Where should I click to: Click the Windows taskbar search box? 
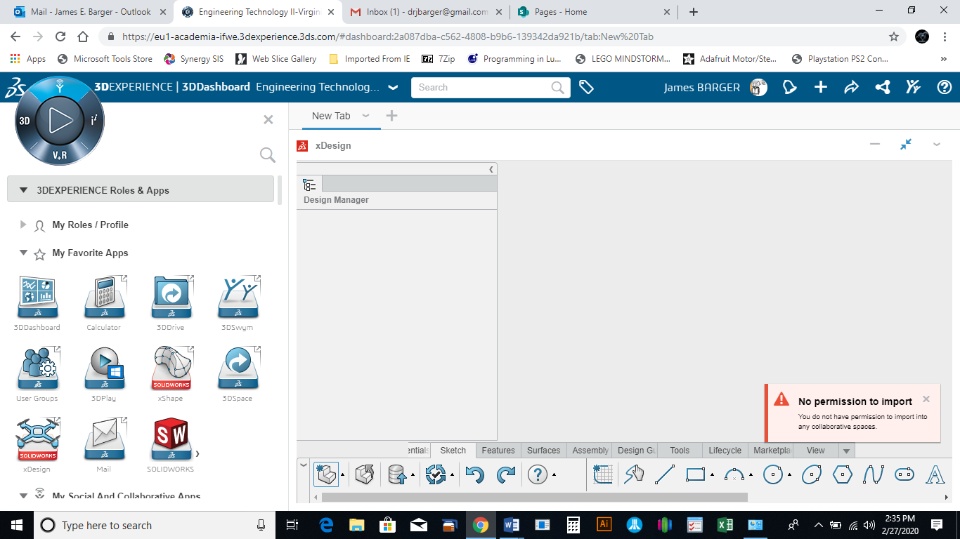point(155,525)
